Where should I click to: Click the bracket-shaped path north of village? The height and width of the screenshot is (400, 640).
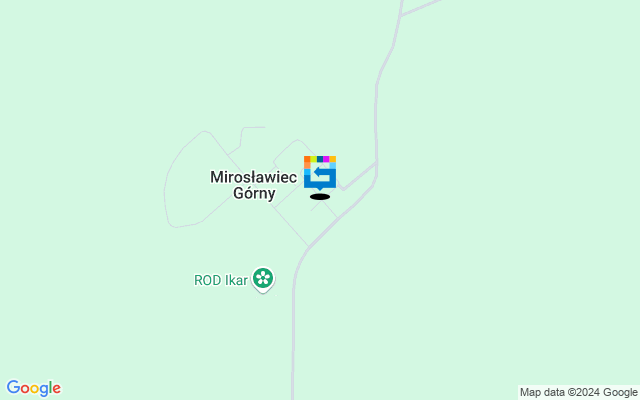244,138
